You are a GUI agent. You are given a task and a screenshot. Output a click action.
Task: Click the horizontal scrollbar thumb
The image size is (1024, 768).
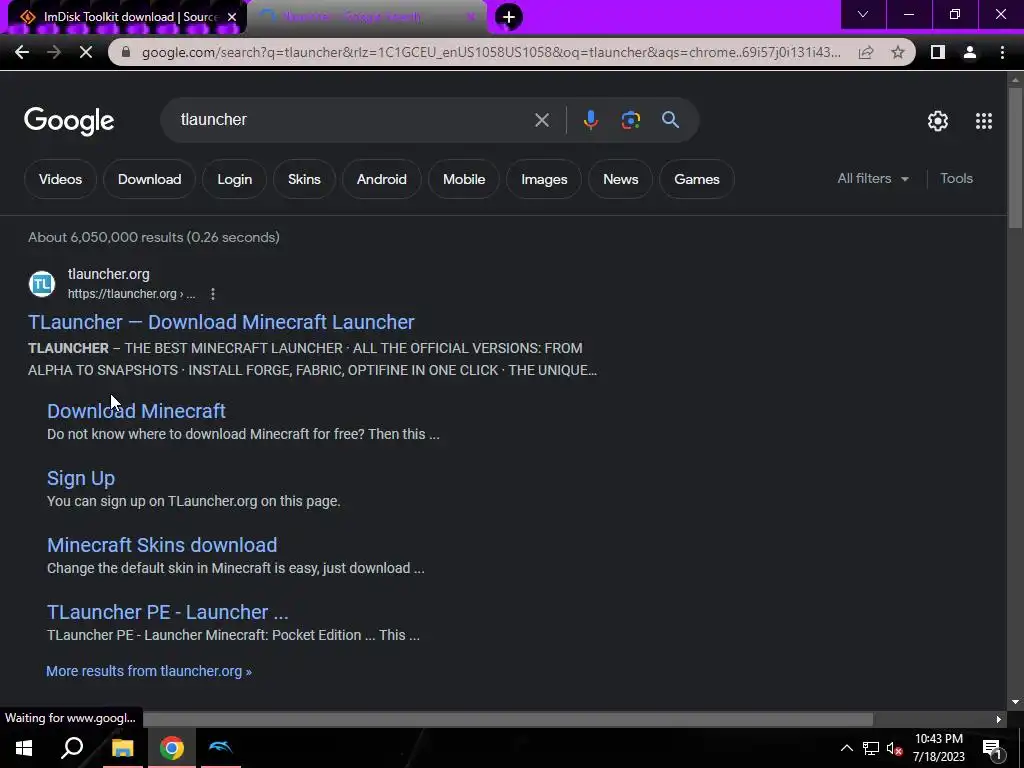pyautogui.click(x=508, y=719)
